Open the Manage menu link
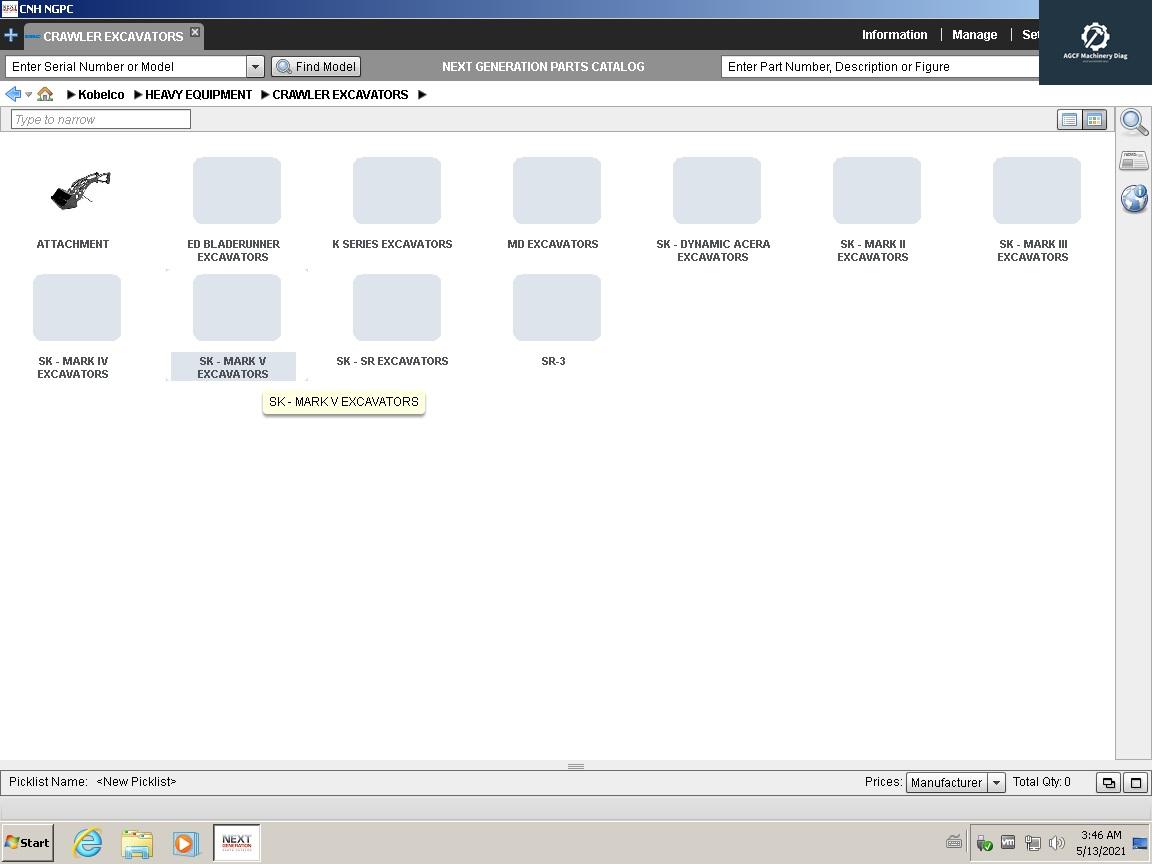1152x864 pixels. point(974,34)
